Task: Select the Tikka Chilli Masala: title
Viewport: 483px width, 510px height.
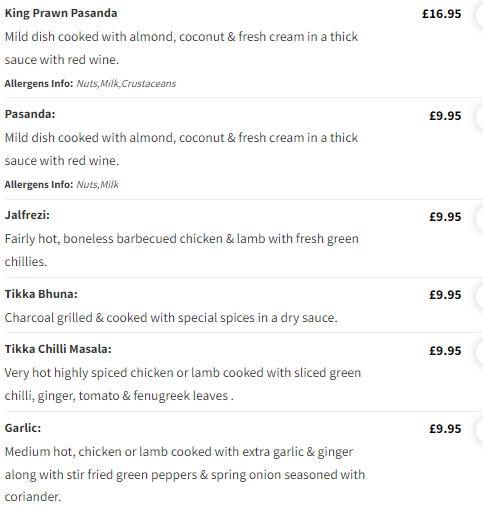Action: coord(58,349)
